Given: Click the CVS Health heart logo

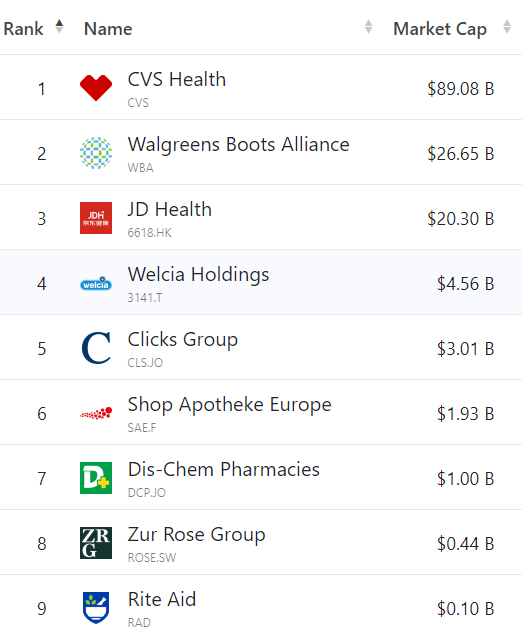Looking at the screenshot, I should coord(96,88).
